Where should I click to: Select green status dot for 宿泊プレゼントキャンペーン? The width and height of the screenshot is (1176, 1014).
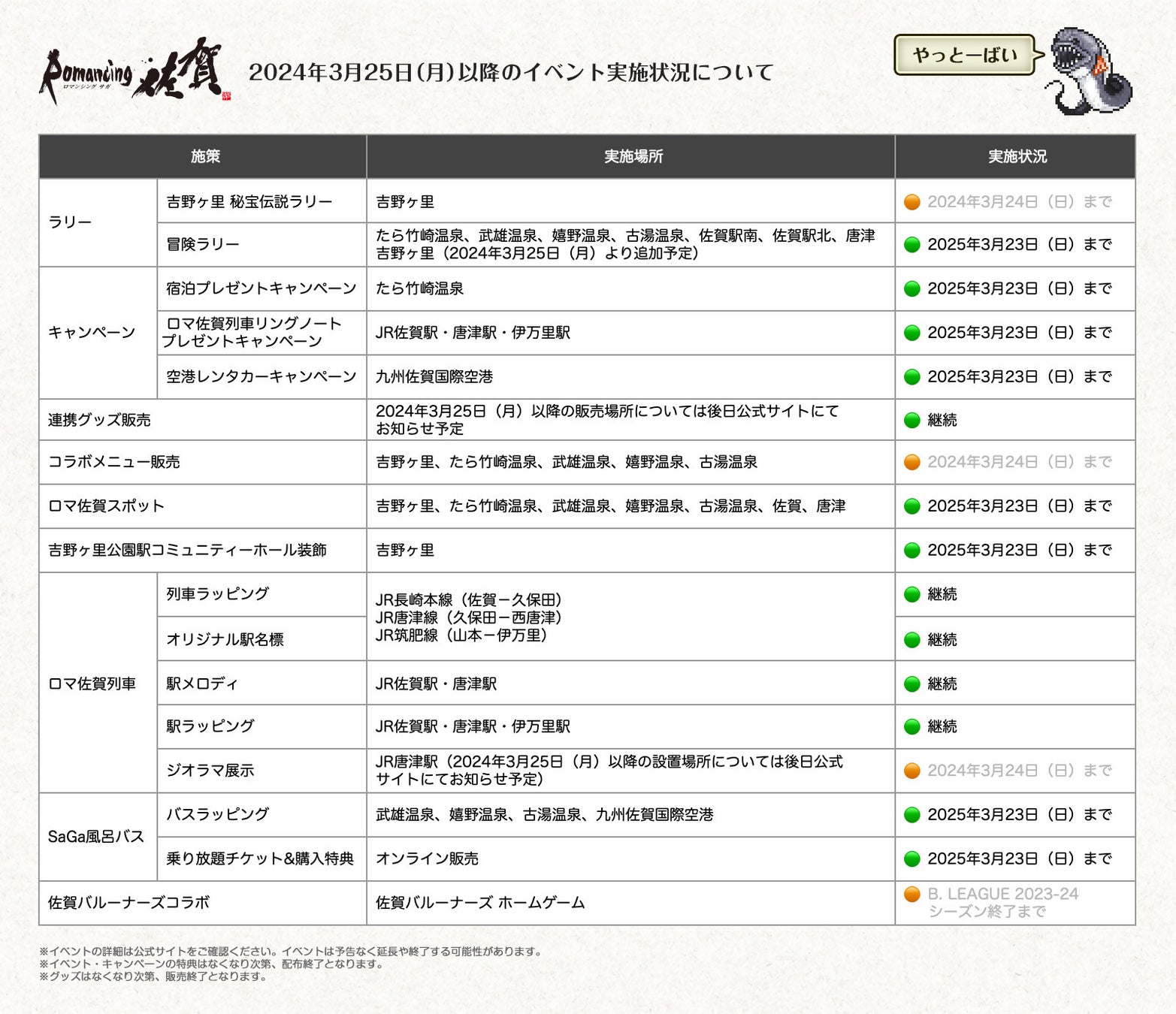click(912, 288)
